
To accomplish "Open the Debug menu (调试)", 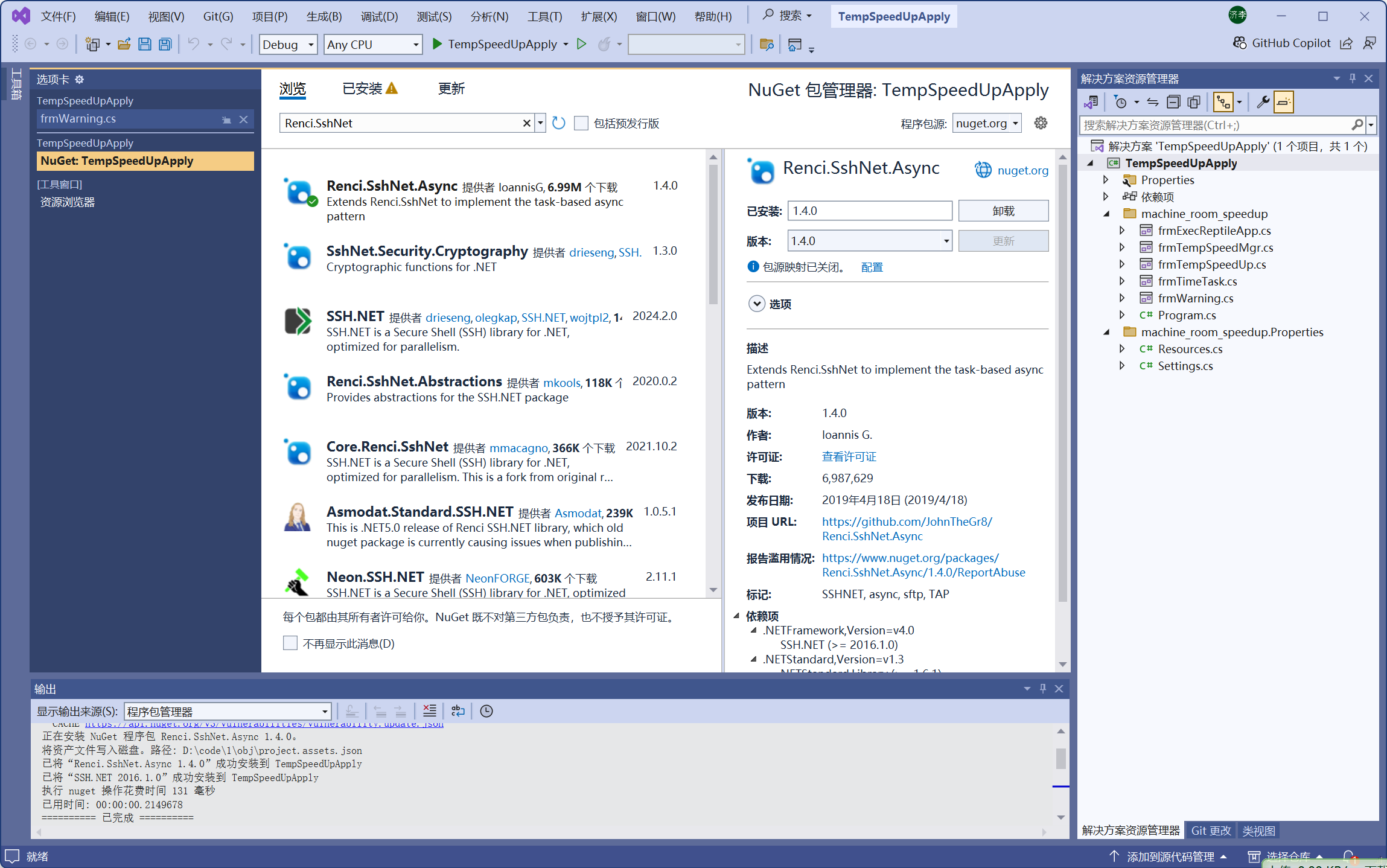I will pos(379,16).
